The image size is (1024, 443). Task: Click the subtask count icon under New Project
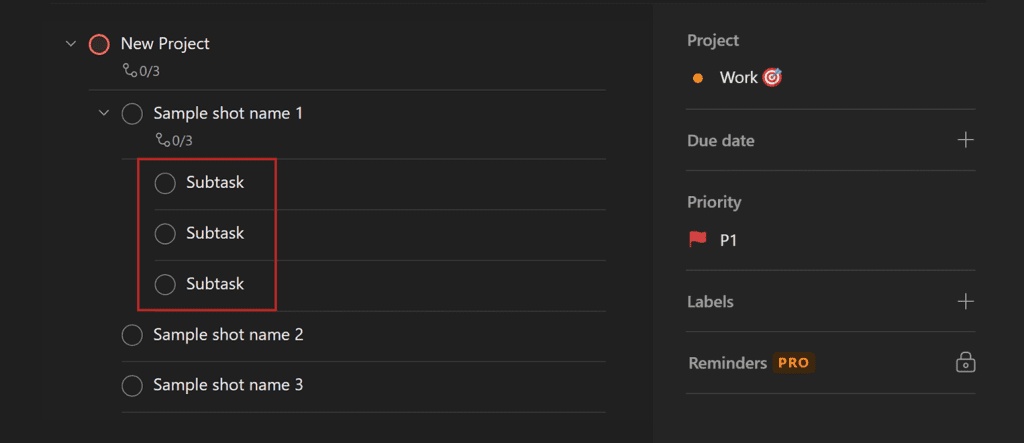(x=130, y=70)
